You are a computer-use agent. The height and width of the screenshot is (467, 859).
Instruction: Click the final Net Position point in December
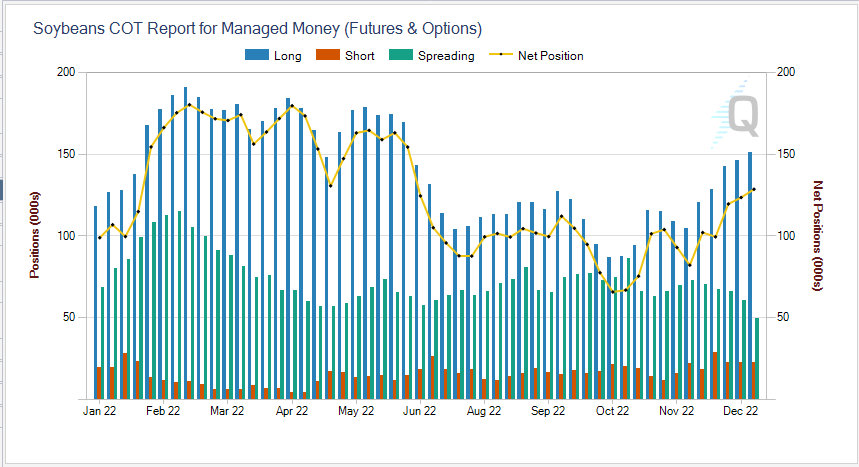(x=754, y=190)
